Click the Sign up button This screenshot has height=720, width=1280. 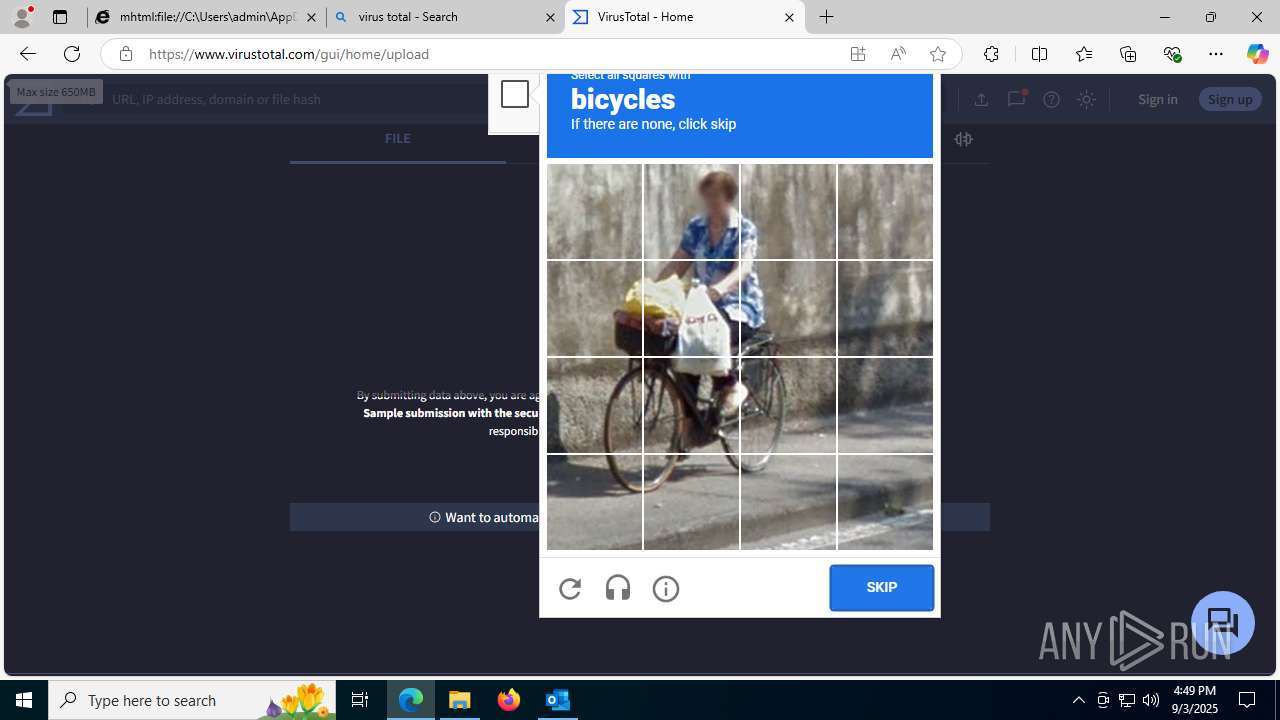(x=1230, y=99)
